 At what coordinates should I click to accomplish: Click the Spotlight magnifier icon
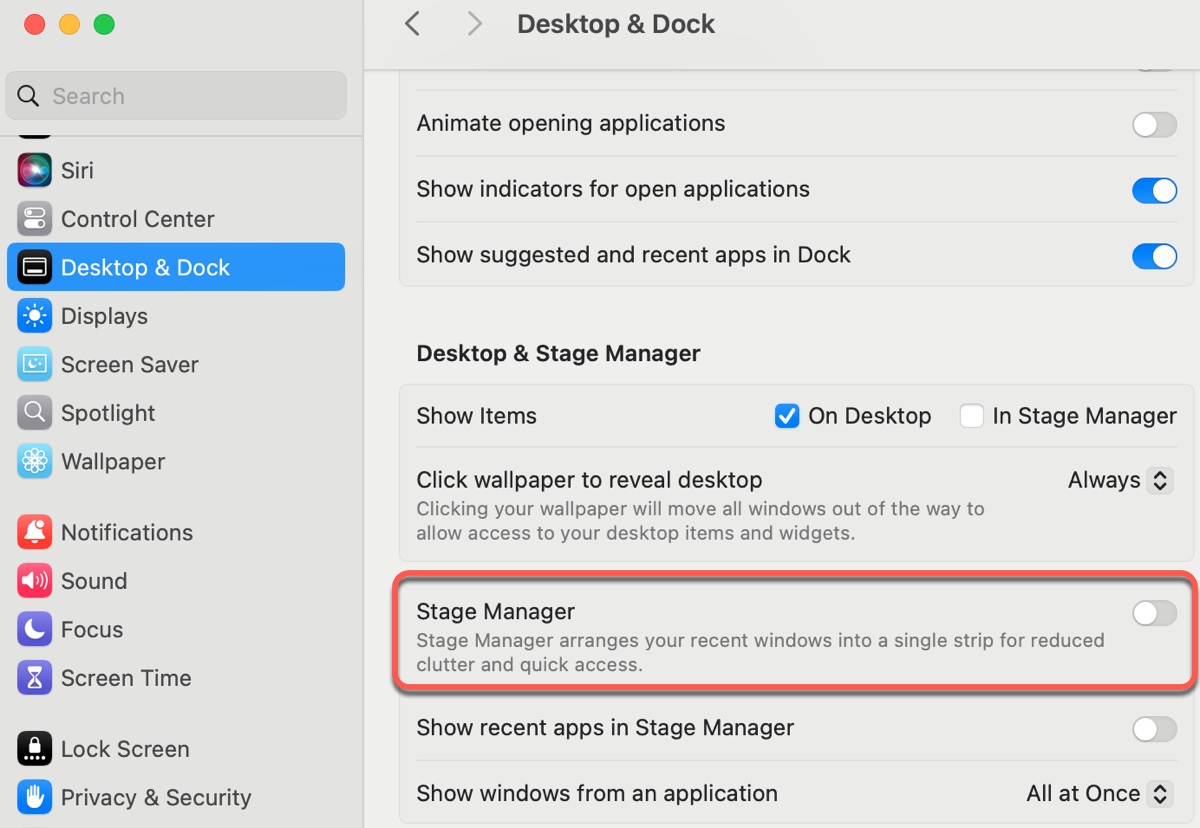pyautogui.click(x=34, y=413)
